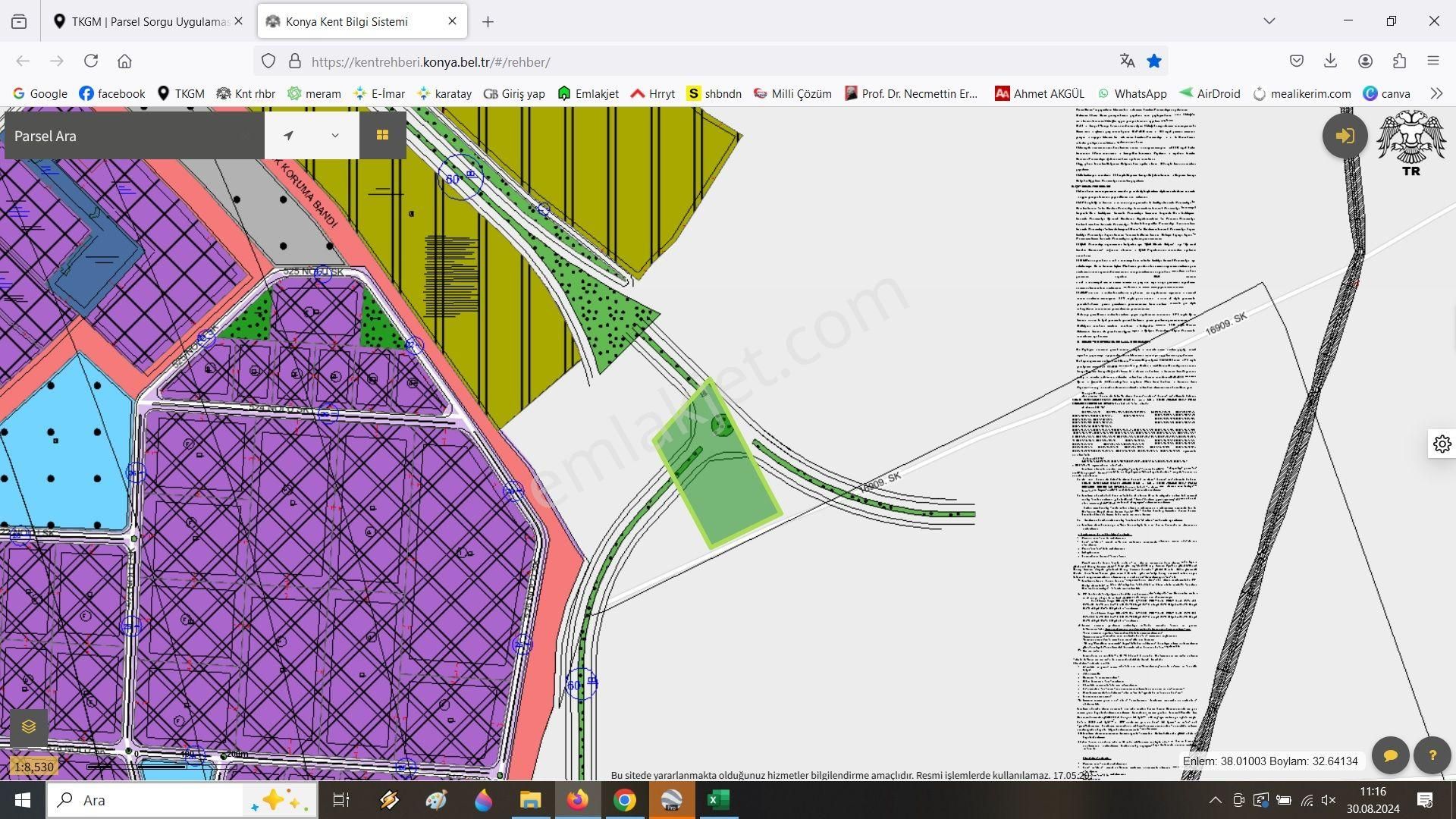Screen dimensions: 1456x819
Task: Close the TKGM Parsel Sorgu tab
Action: click(238, 21)
